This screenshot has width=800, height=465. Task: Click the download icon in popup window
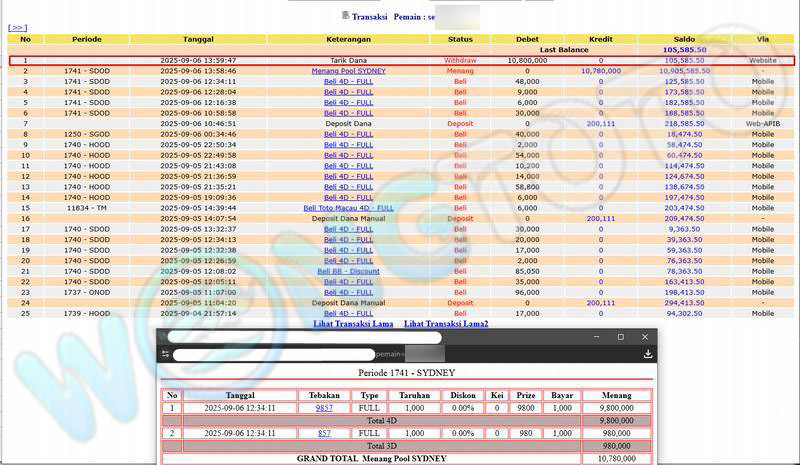pyautogui.click(x=648, y=354)
